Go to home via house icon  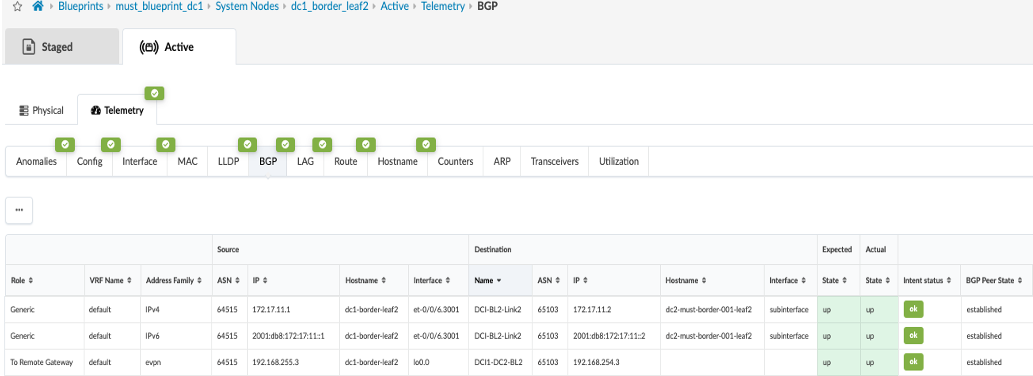(x=38, y=7)
